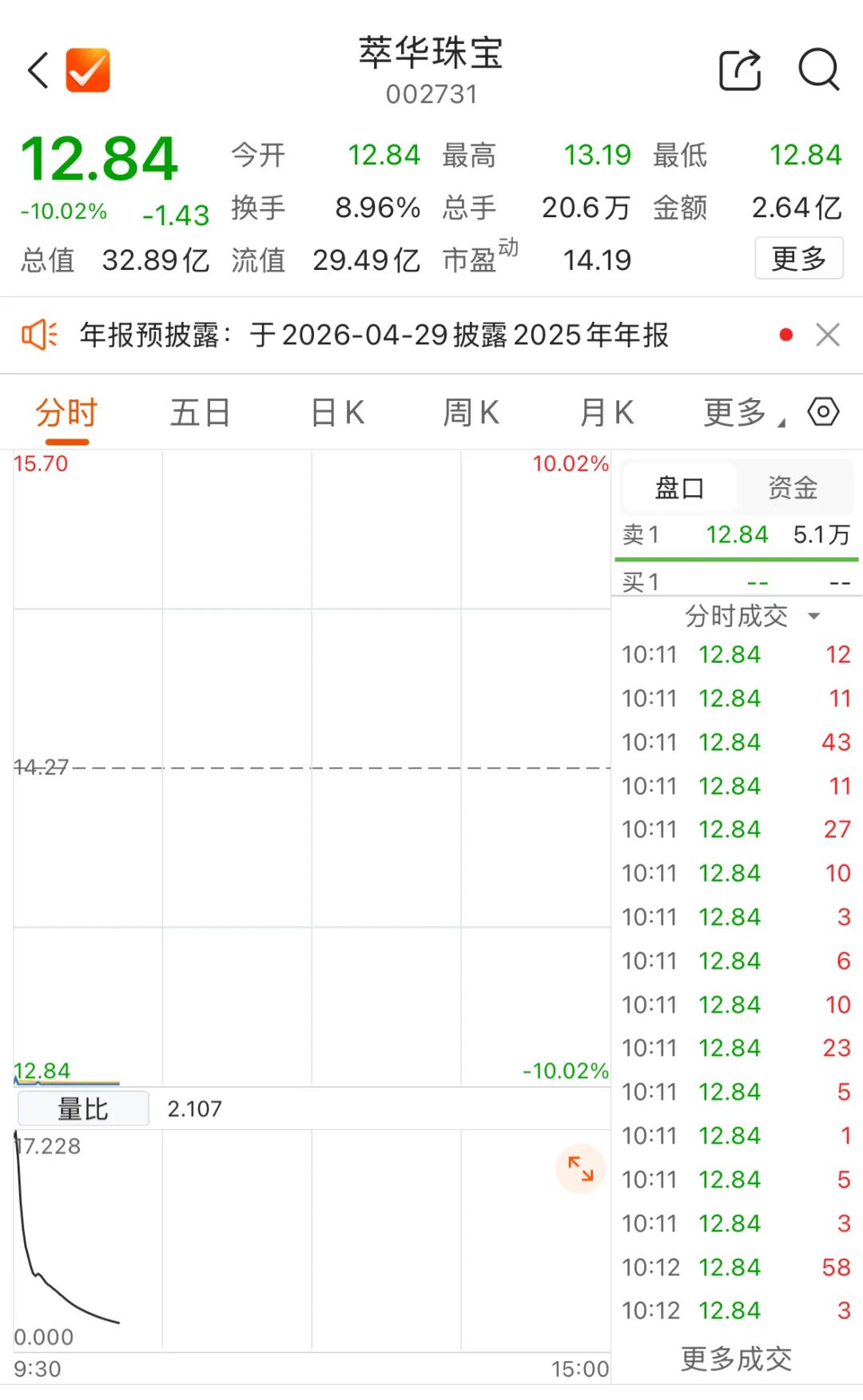Image resolution: width=863 pixels, height=1400 pixels.
Task: Switch to the 周K tab
Action: 471,414
